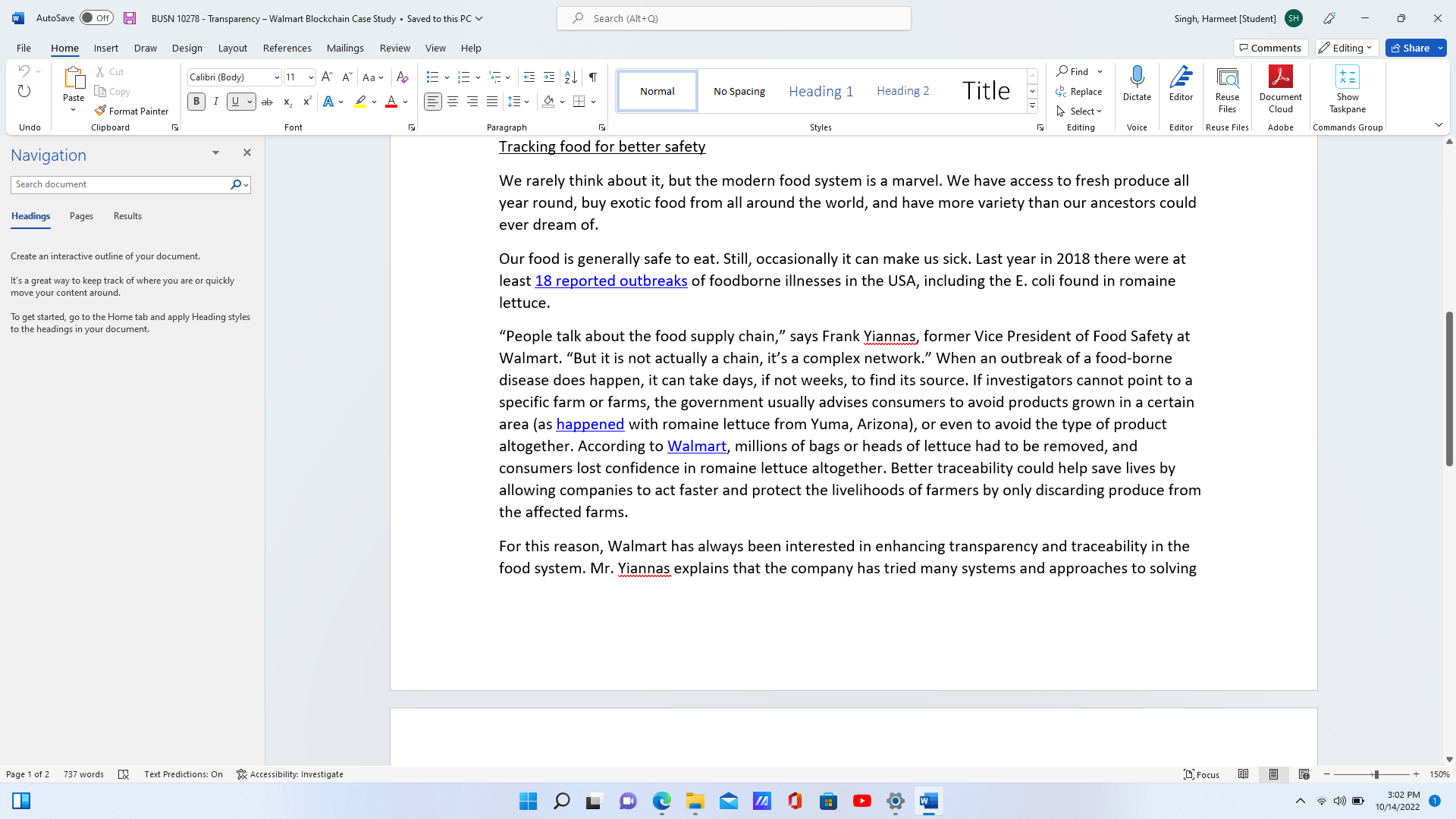Image resolution: width=1456 pixels, height=819 pixels.
Task: Click the Sort icon in Paragraph group
Action: pos(571,77)
